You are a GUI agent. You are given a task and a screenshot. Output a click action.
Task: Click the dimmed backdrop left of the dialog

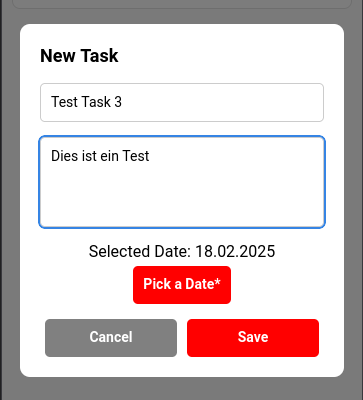coord(11,200)
